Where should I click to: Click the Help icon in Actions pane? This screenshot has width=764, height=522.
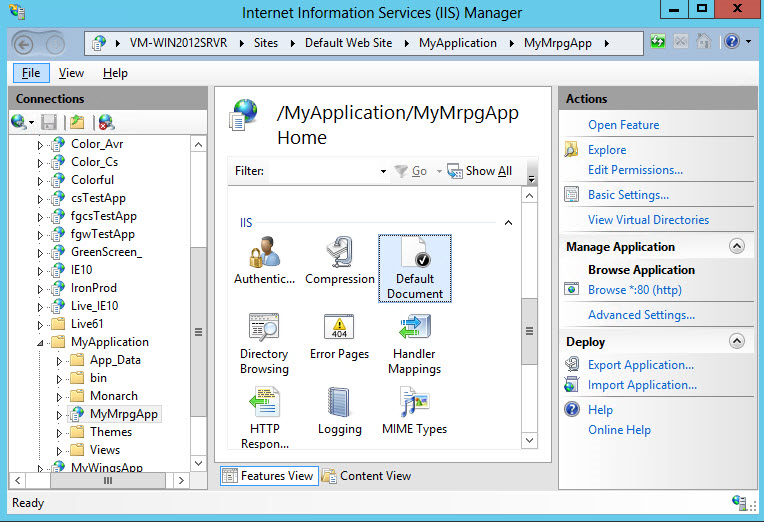pos(572,409)
